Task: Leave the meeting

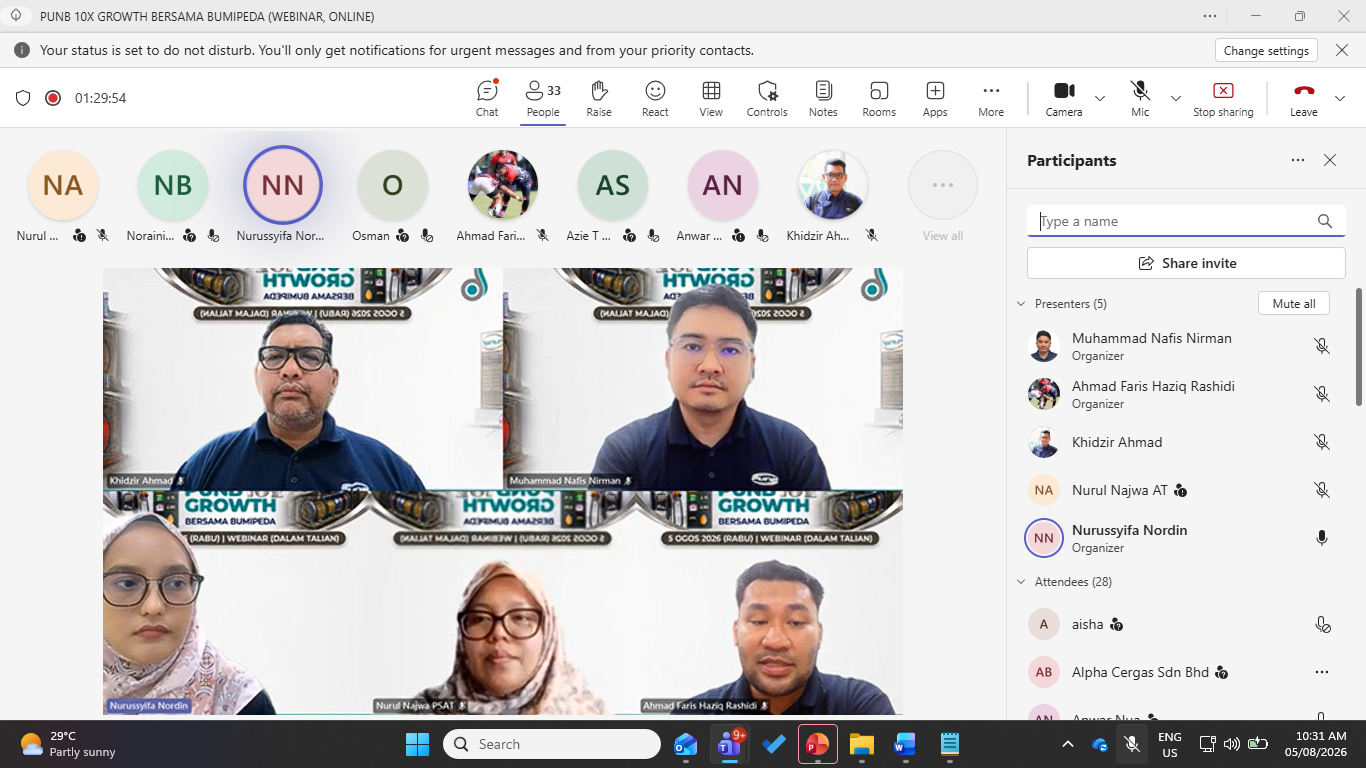Action: 1304,98
